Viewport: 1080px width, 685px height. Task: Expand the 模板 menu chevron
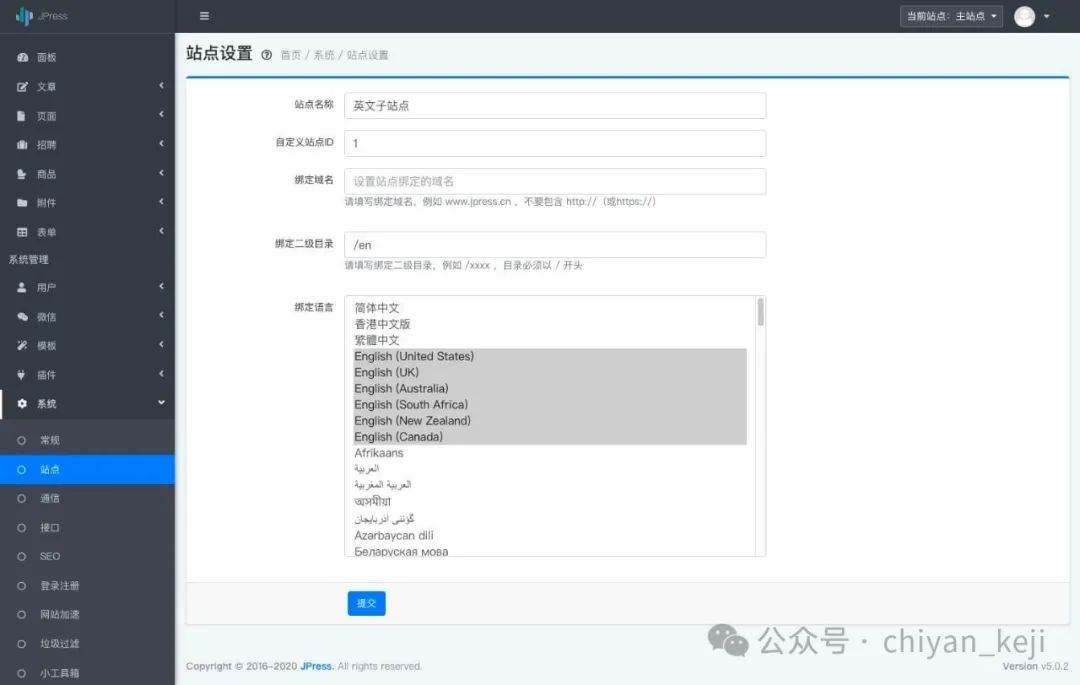(161, 344)
